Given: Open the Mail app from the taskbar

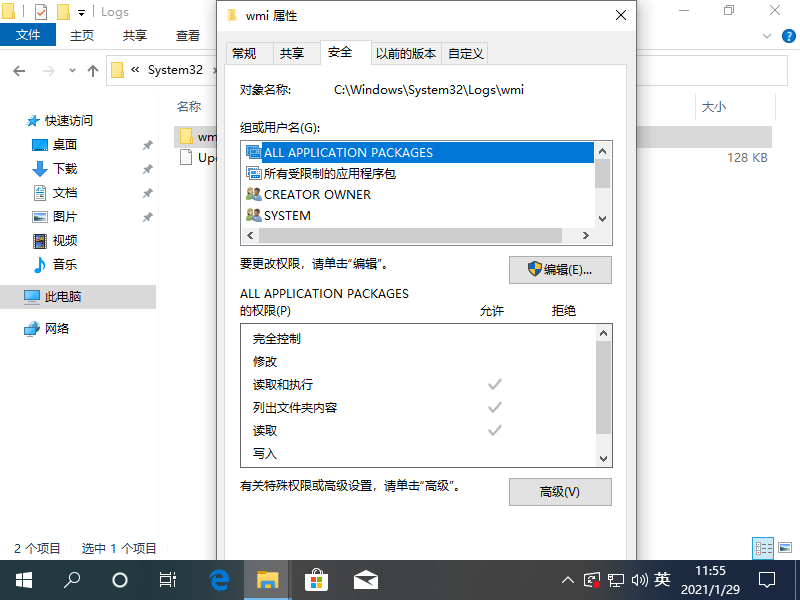Looking at the screenshot, I should point(365,580).
